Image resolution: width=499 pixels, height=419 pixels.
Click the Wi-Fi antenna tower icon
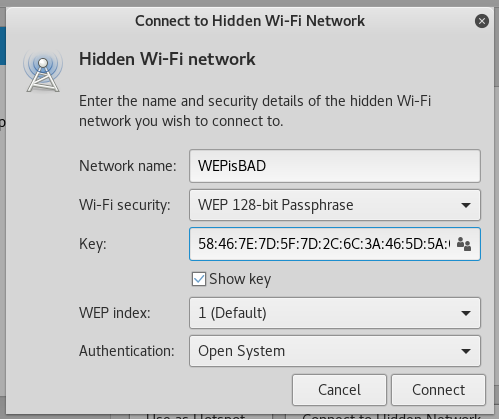(x=43, y=71)
